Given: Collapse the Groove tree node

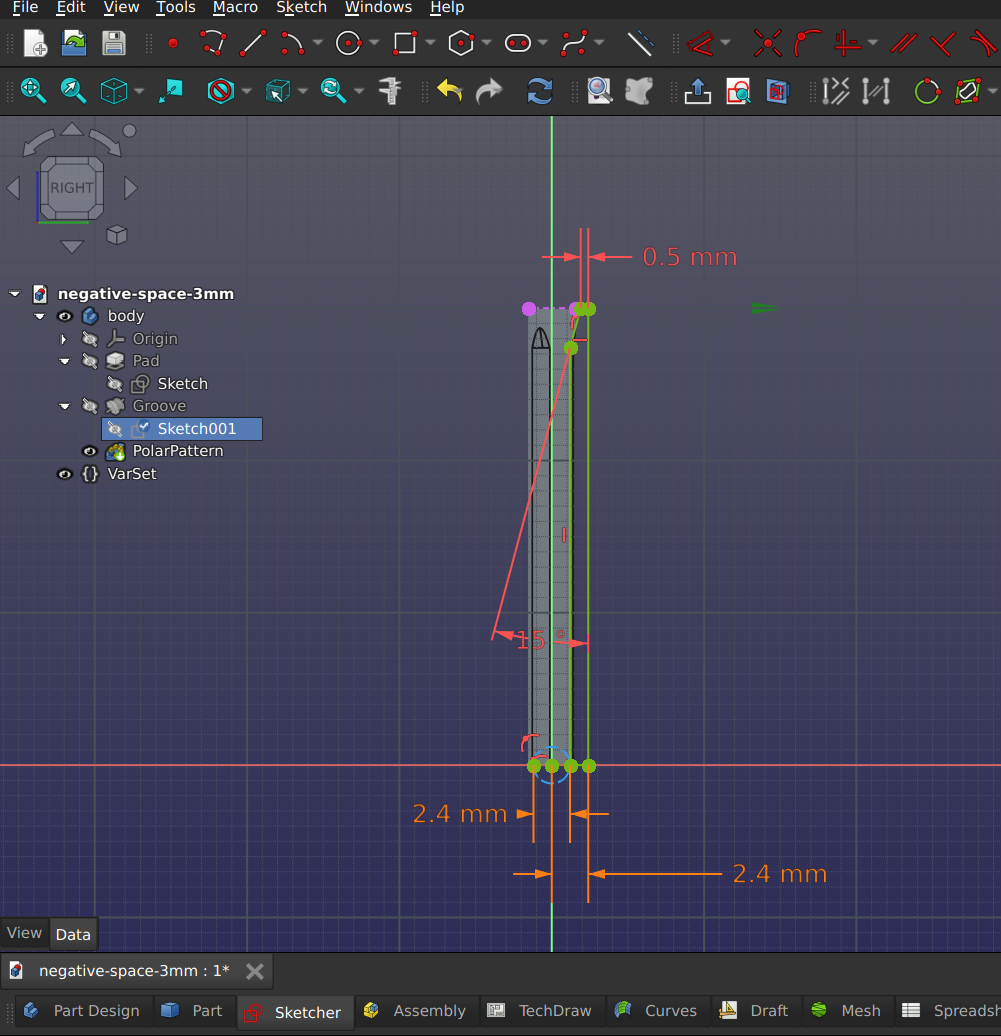Looking at the screenshot, I should (64, 406).
